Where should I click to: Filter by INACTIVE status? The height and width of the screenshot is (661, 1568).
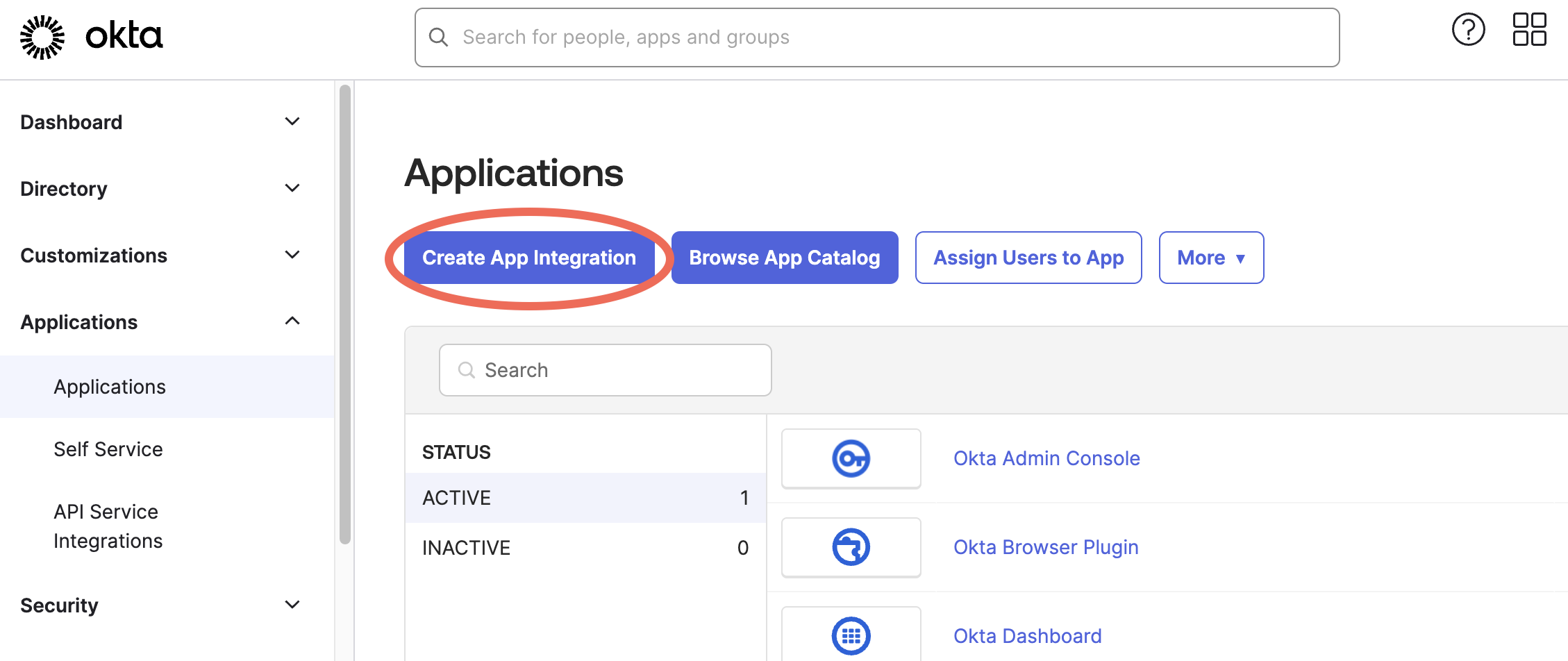pos(585,548)
